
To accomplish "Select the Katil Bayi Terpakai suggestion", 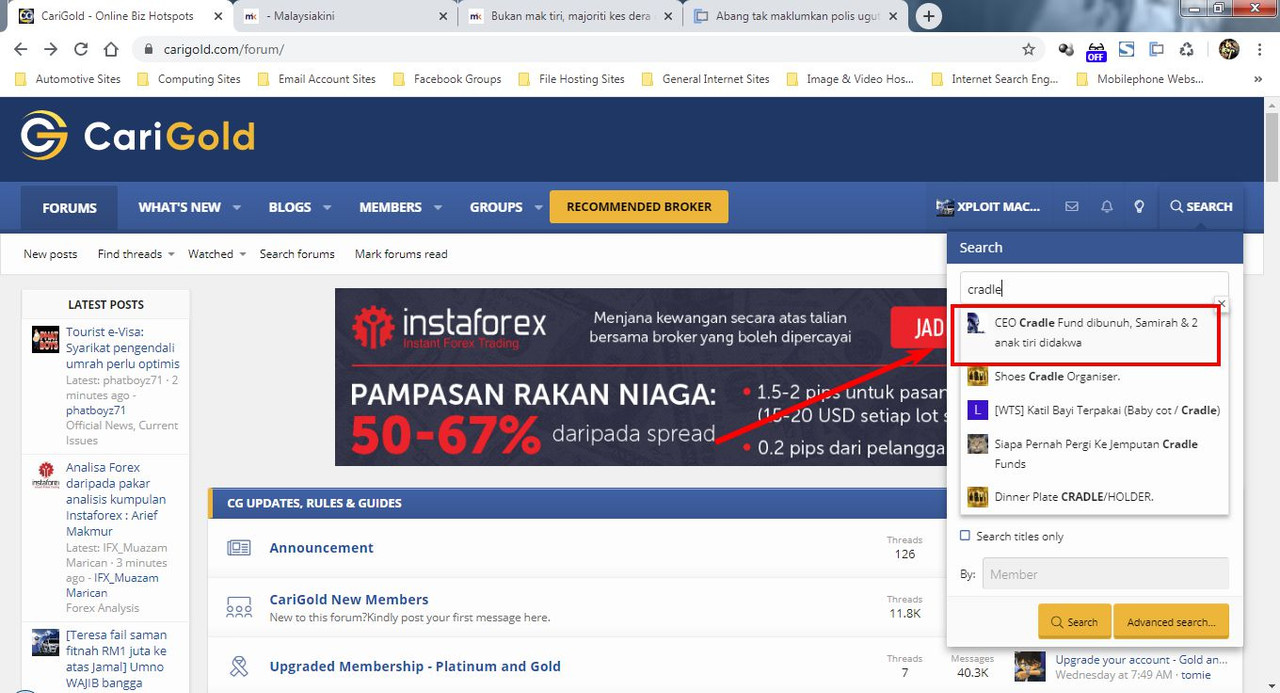I will 1094,410.
